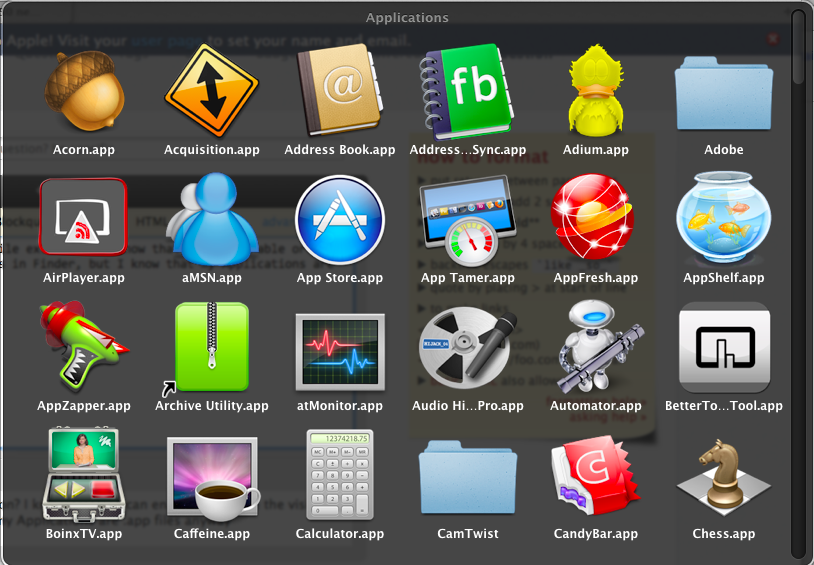Launch the CandyBar.app icon
The width and height of the screenshot is (814, 565).
(x=595, y=478)
